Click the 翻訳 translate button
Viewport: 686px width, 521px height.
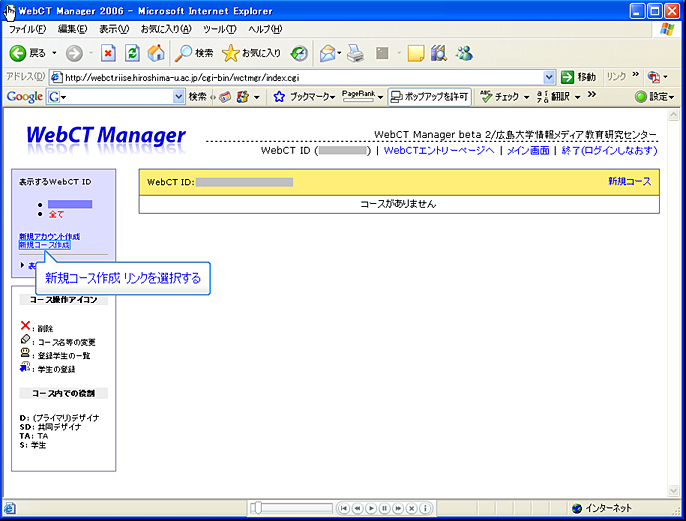pos(553,97)
